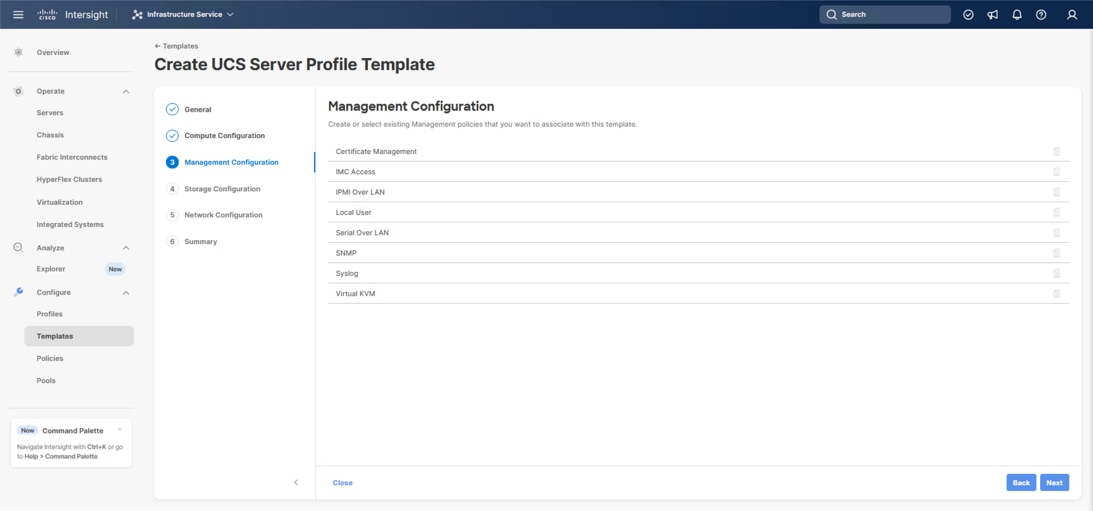Click the Search input field
Viewport: 1093px width, 511px height.
[885, 15]
